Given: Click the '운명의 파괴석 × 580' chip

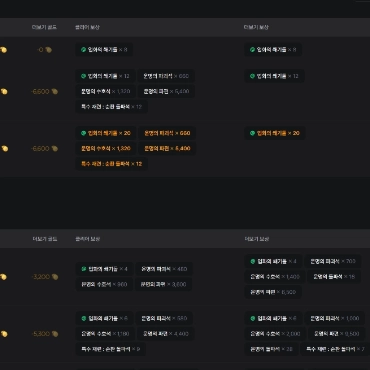Looking at the screenshot, I should tap(164, 318).
